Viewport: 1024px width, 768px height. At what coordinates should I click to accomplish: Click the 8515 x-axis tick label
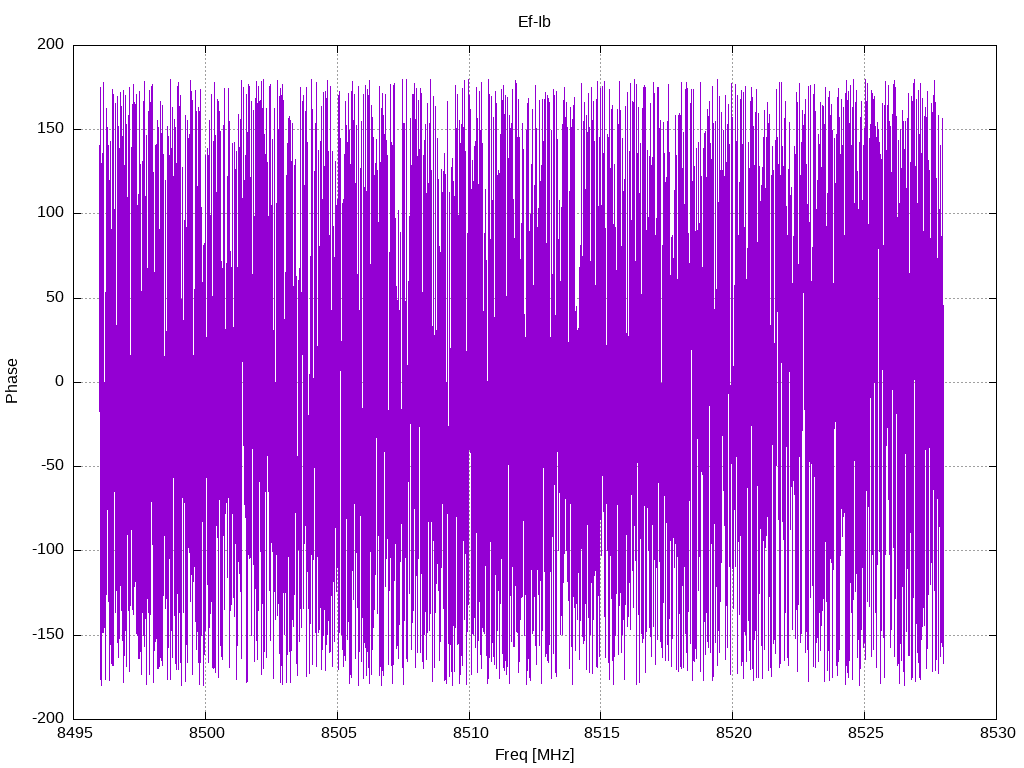coord(601,733)
